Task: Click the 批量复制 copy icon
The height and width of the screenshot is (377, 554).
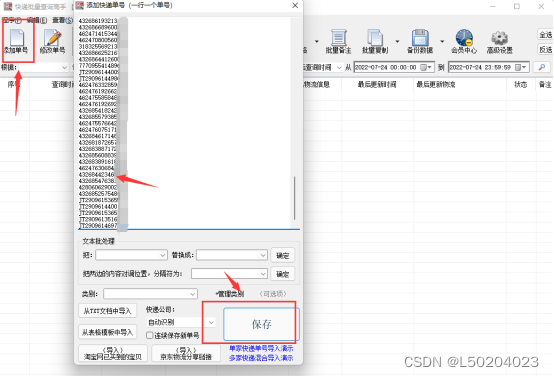Action: pyautogui.click(x=375, y=37)
